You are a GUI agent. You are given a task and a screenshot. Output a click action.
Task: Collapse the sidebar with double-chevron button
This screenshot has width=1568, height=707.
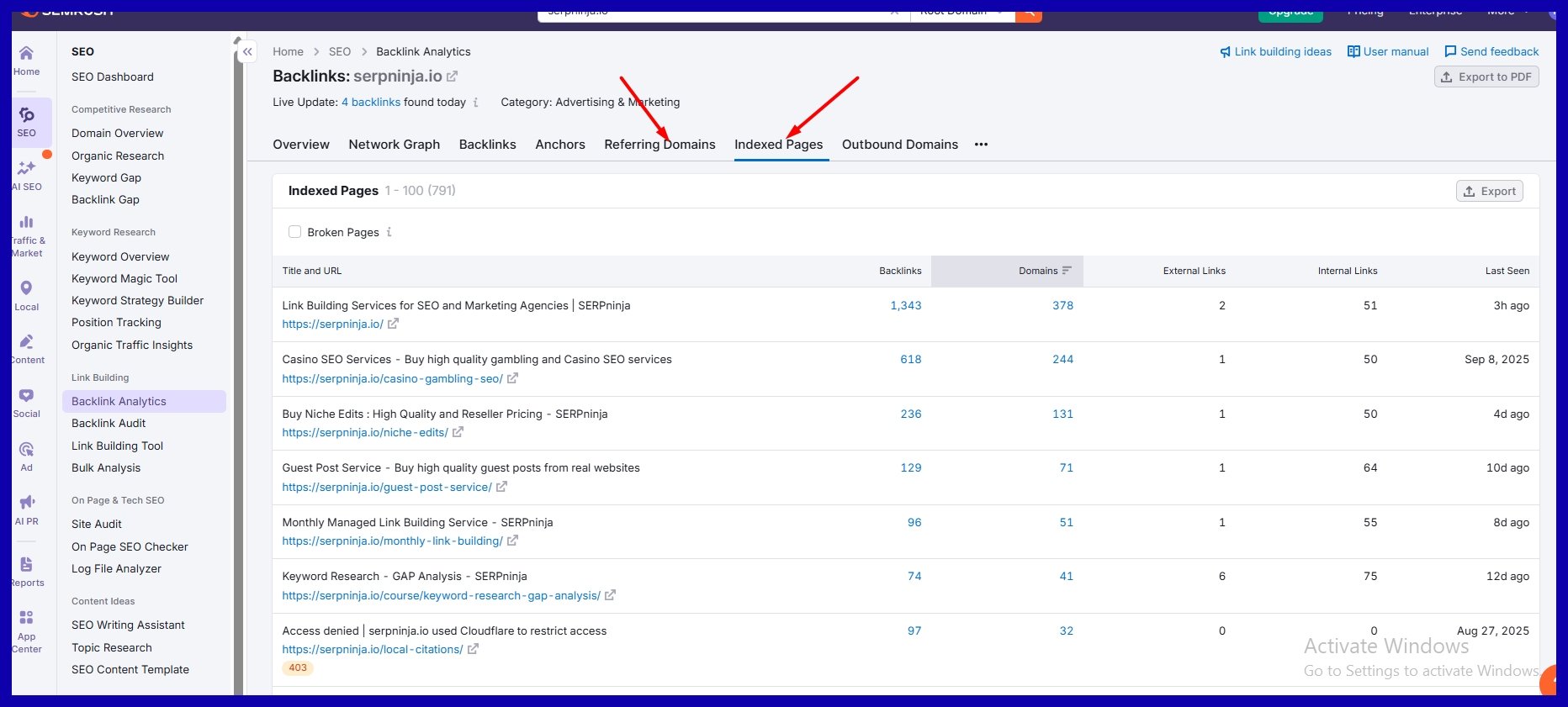[247, 52]
